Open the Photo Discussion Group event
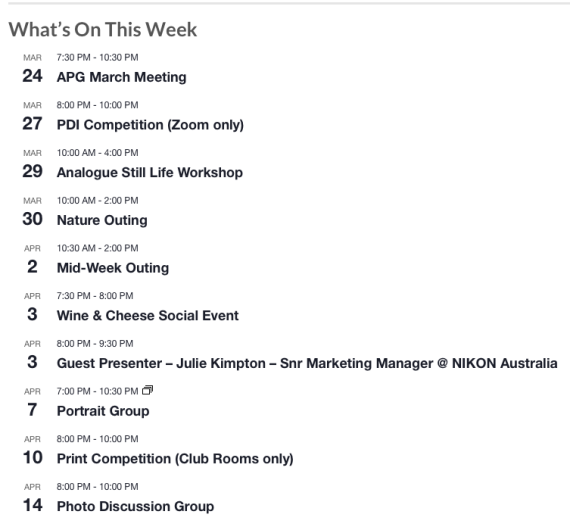Screen dimensions: 570x530 (135, 506)
